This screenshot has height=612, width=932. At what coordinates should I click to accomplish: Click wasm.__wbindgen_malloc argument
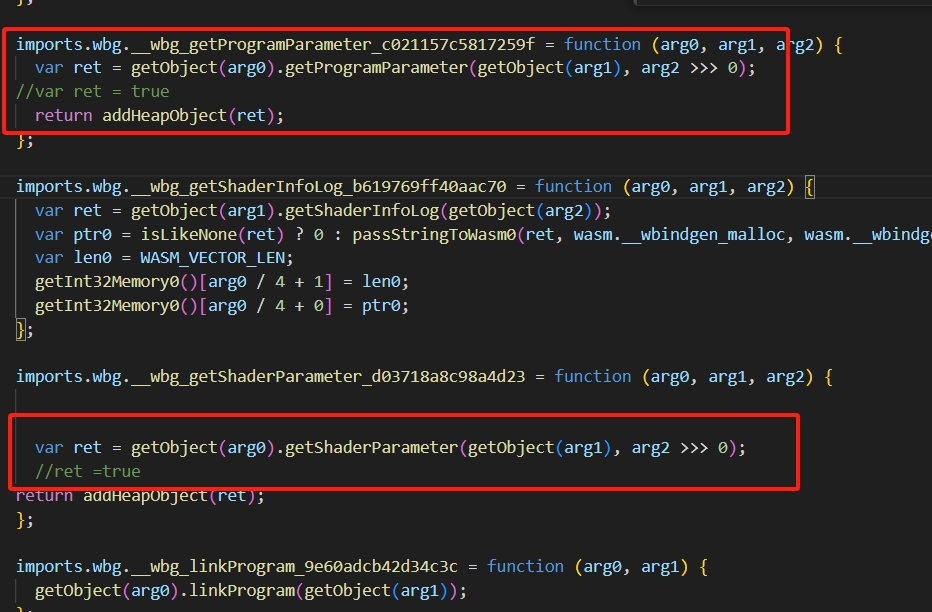[679, 235]
